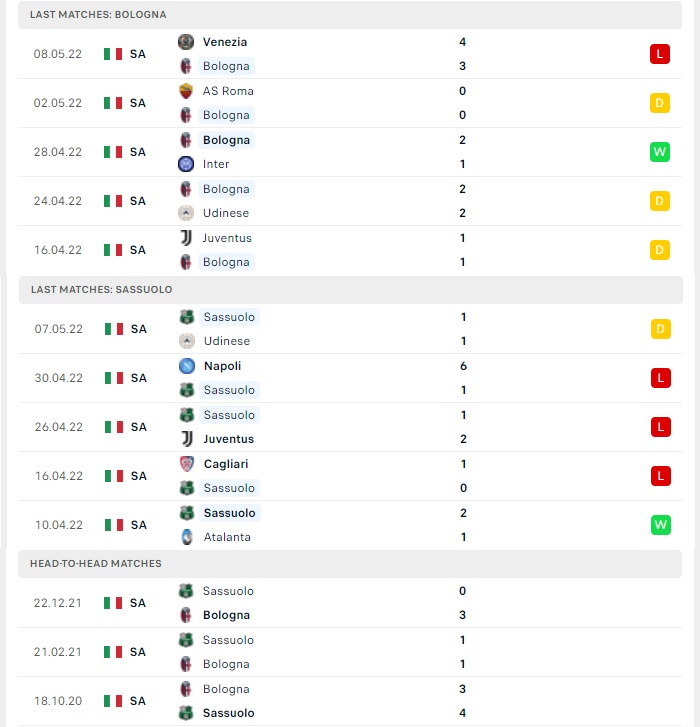This screenshot has width=700, height=727.
Task: Click the yellow D badge for AS Roma match
Action: point(660,103)
